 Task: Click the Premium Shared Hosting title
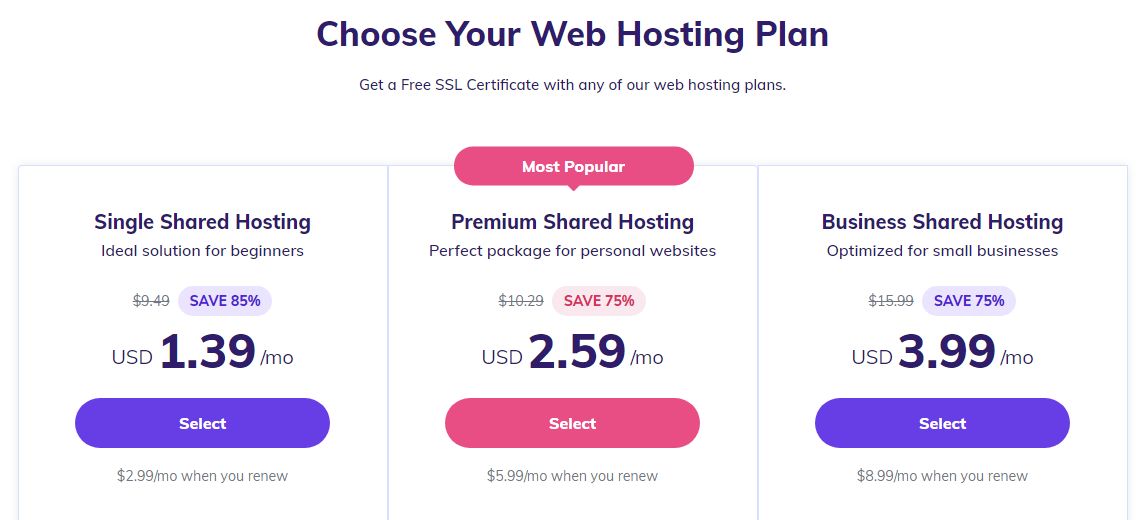(x=572, y=222)
